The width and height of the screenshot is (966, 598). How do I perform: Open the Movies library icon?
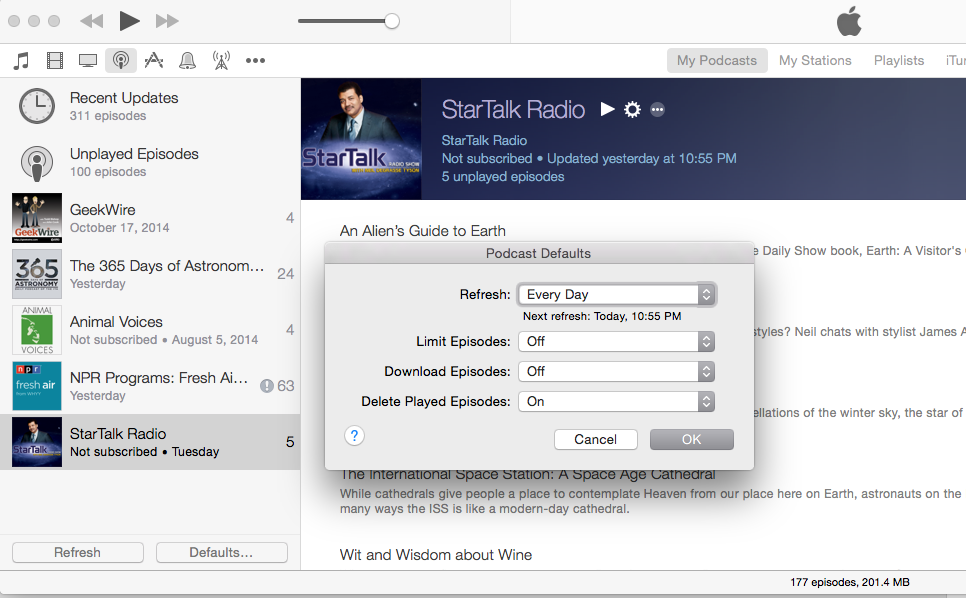pyautogui.click(x=55, y=60)
